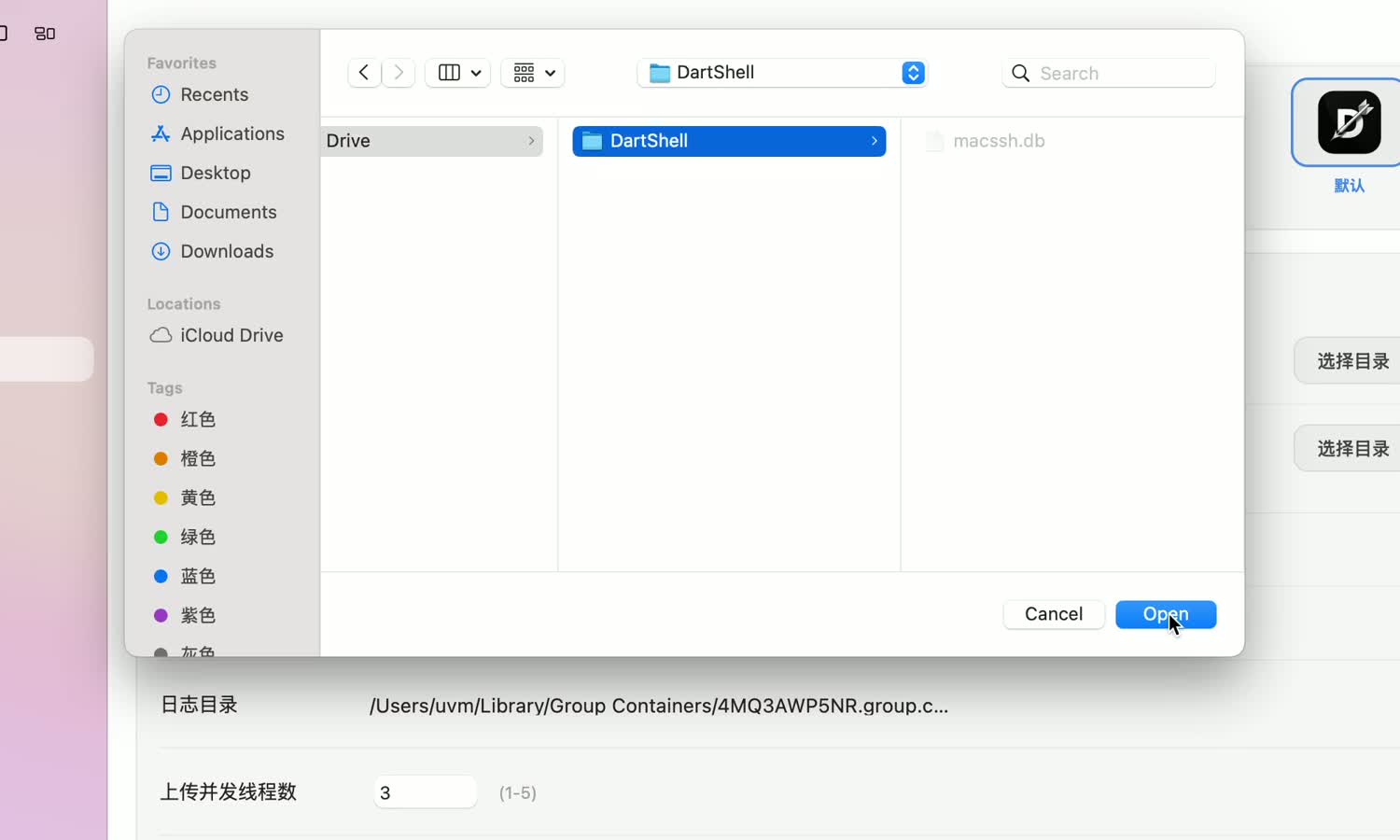This screenshot has width=1400, height=840.
Task: Open Applications in the sidebar
Action: pos(217,133)
